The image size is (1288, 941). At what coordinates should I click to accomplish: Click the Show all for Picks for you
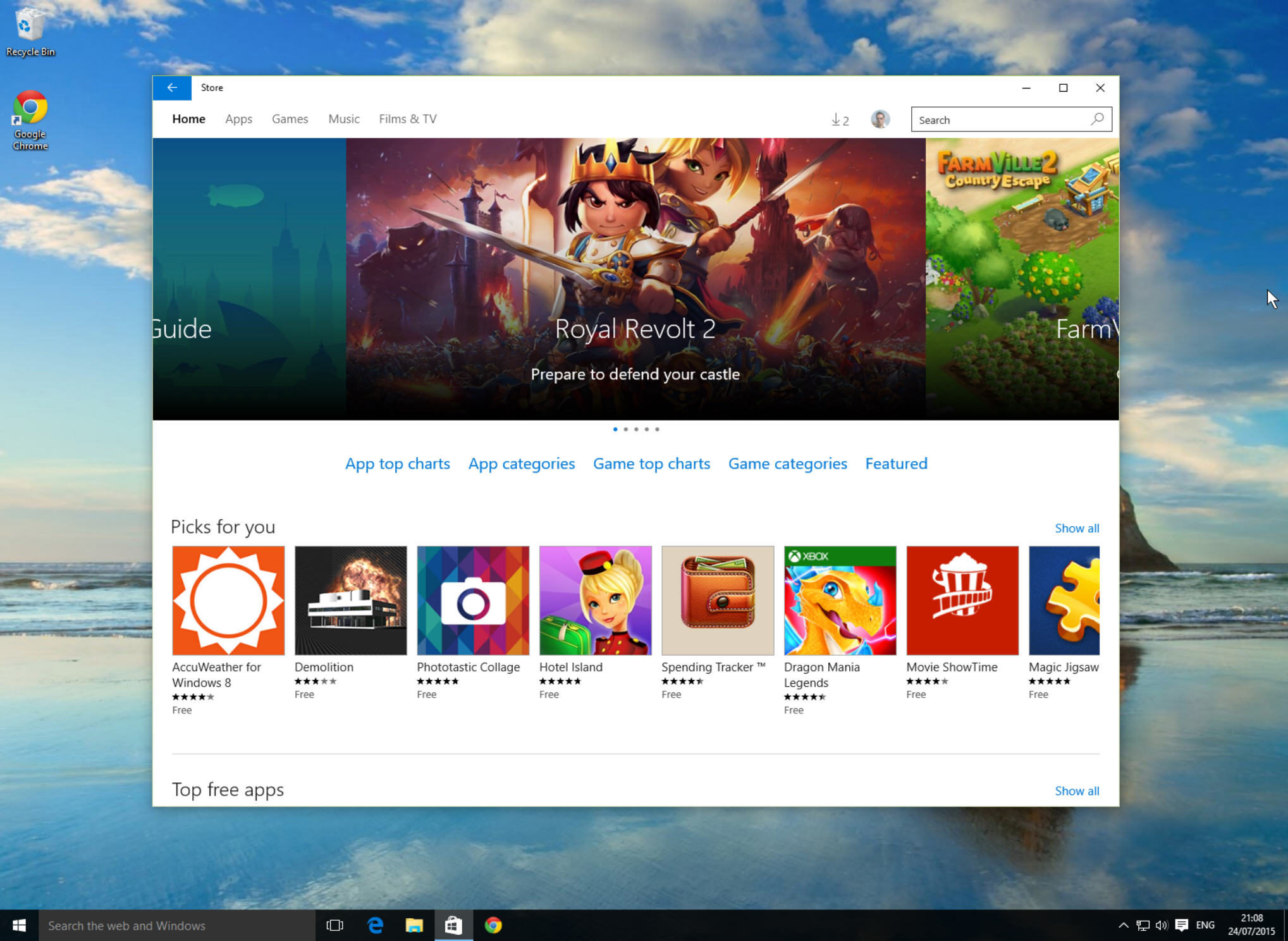(x=1077, y=527)
